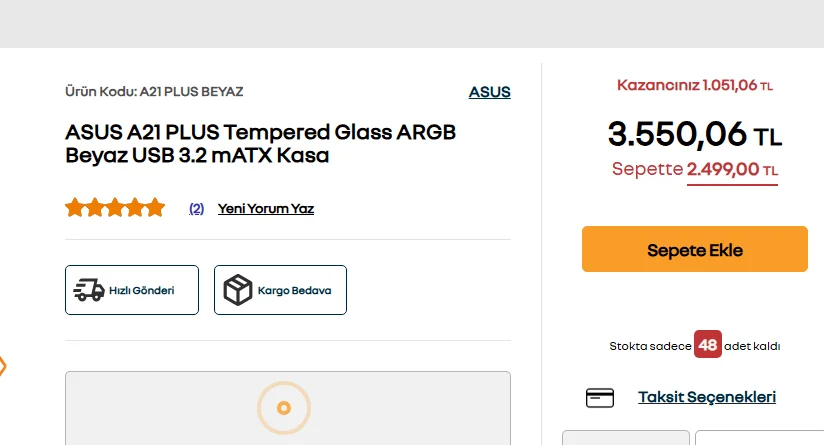Click the Kargo Bedava badge
824x445 pixels.
pyautogui.click(x=280, y=290)
